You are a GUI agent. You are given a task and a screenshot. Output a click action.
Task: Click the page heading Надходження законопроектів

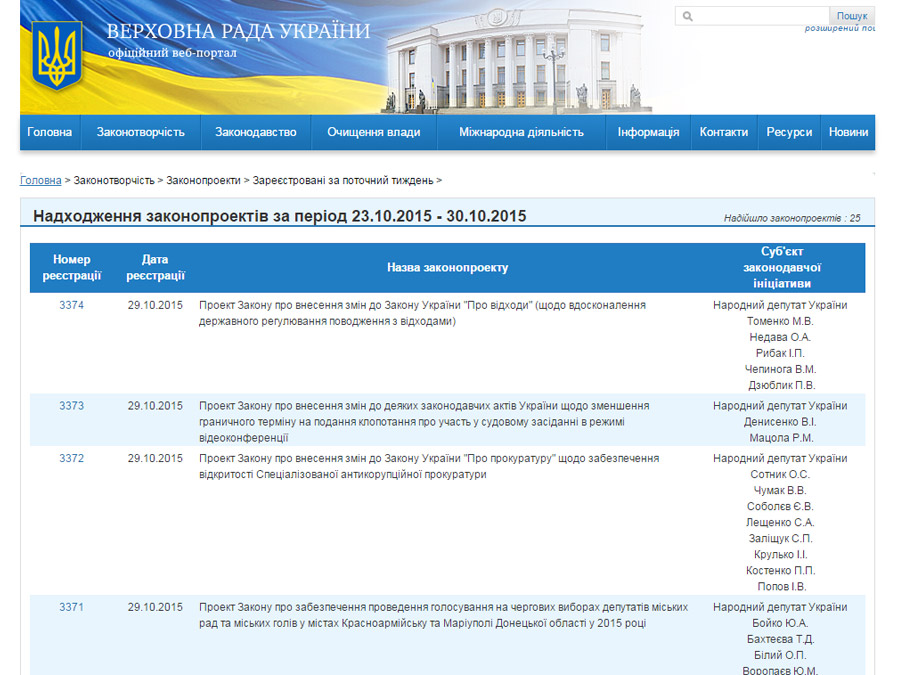pyautogui.click(x=280, y=216)
